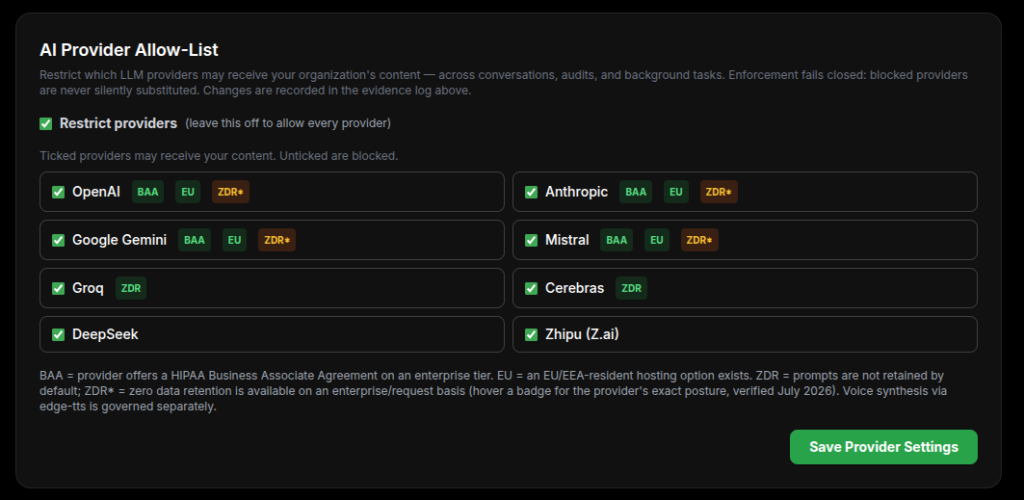
Task: Click the Restrict providers label
Action: point(118,123)
